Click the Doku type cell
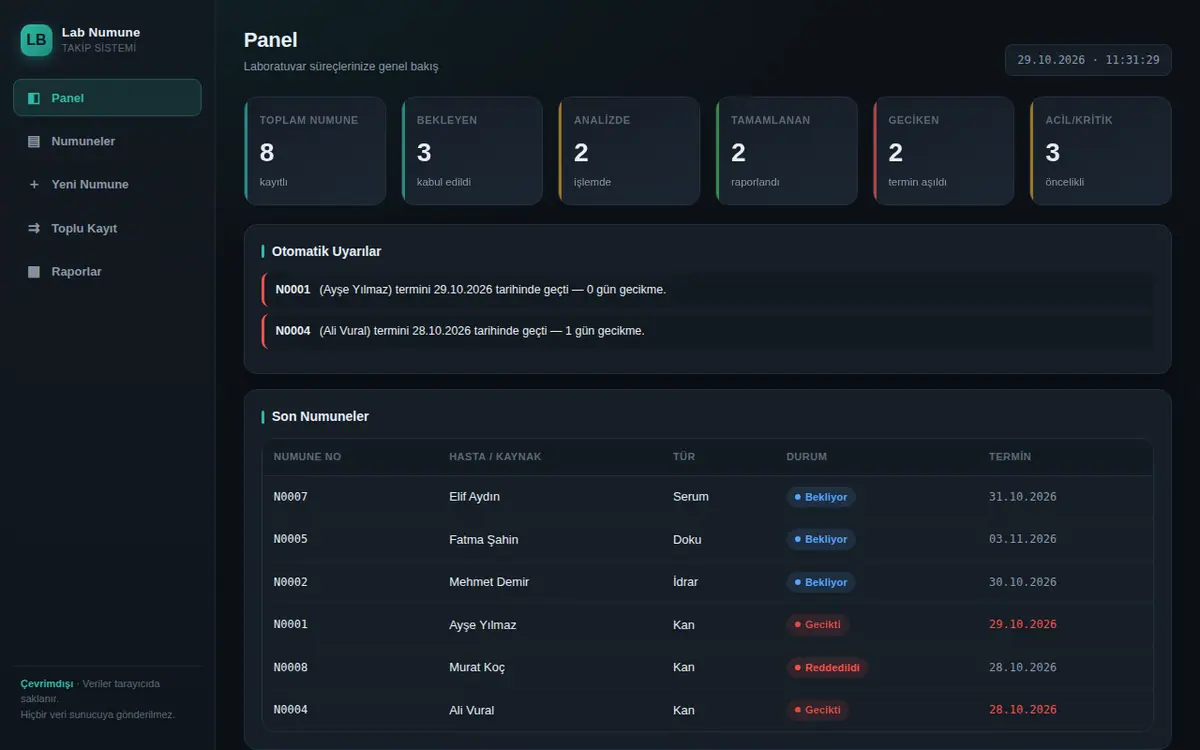 coord(687,540)
